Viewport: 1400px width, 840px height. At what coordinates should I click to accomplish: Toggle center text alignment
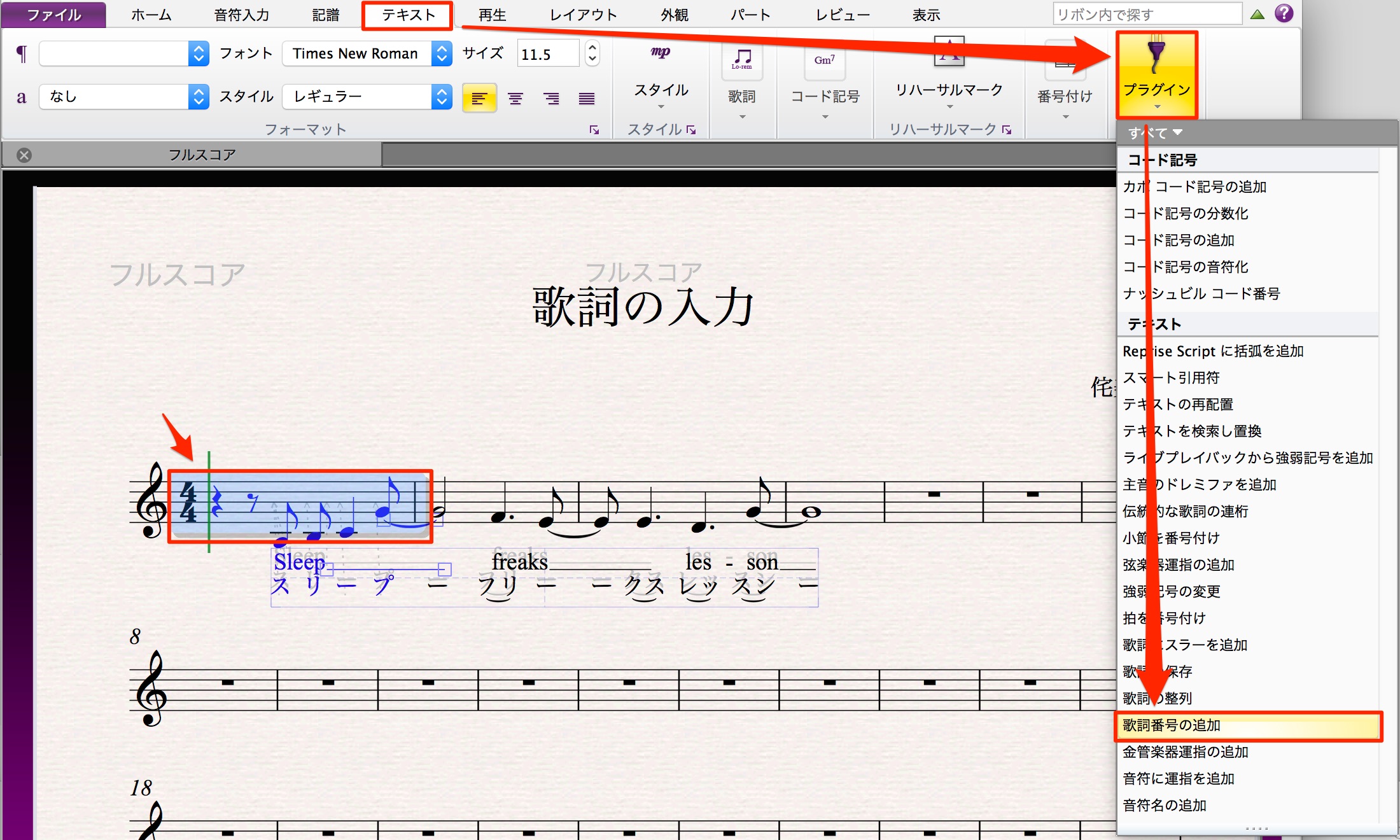pos(515,98)
